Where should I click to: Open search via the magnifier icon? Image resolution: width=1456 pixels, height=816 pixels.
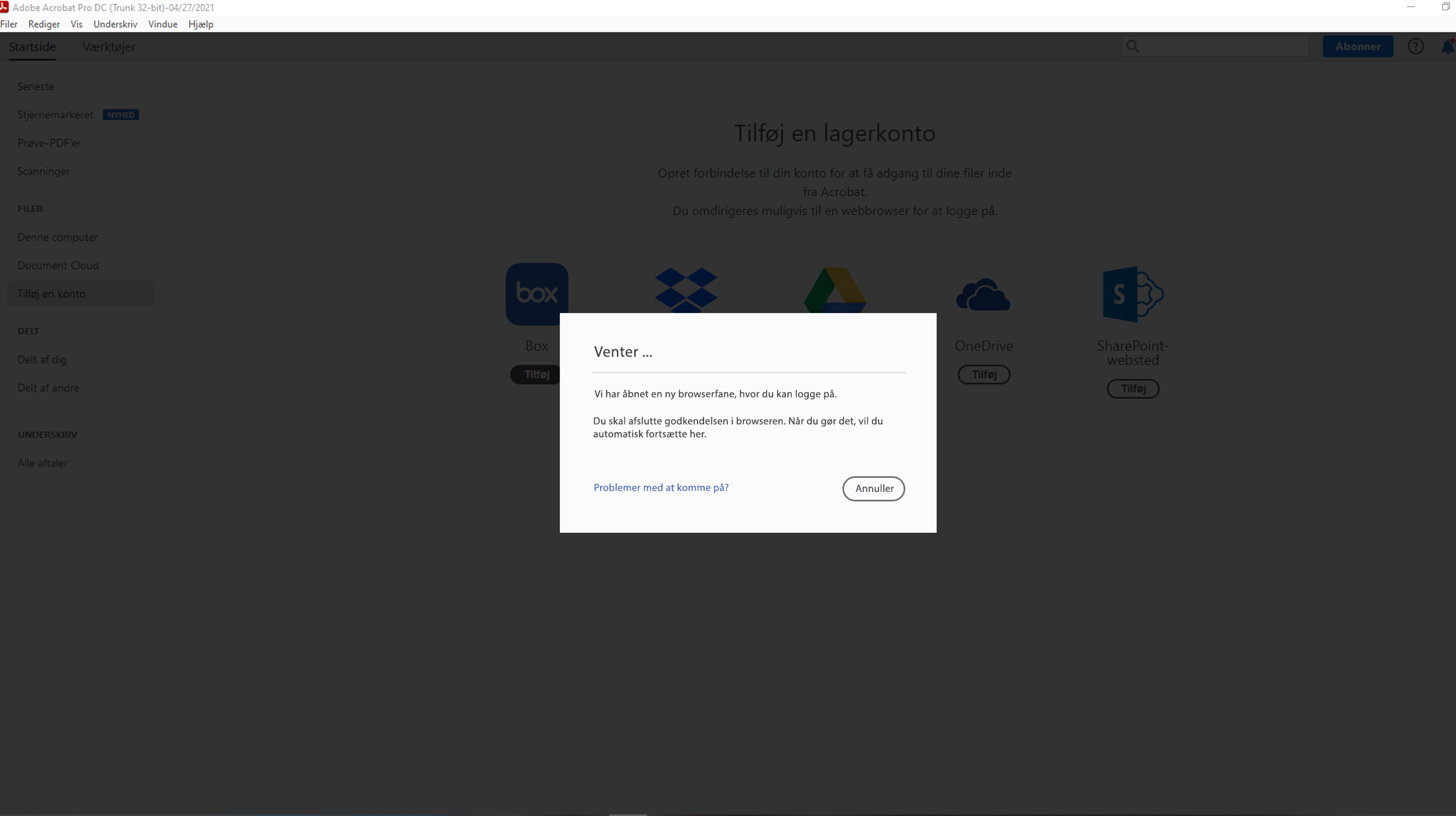pyautogui.click(x=1134, y=46)
